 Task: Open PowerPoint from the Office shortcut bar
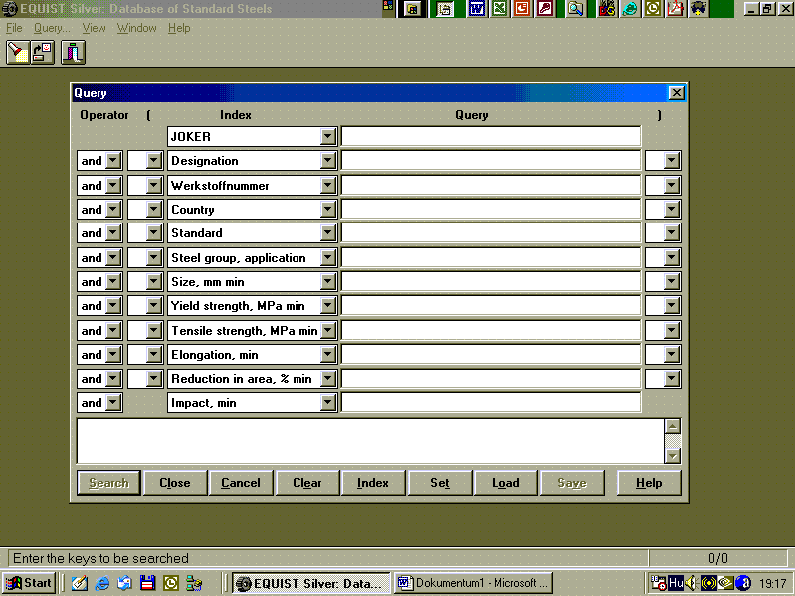pyautogui.click(x=522, y=9)
